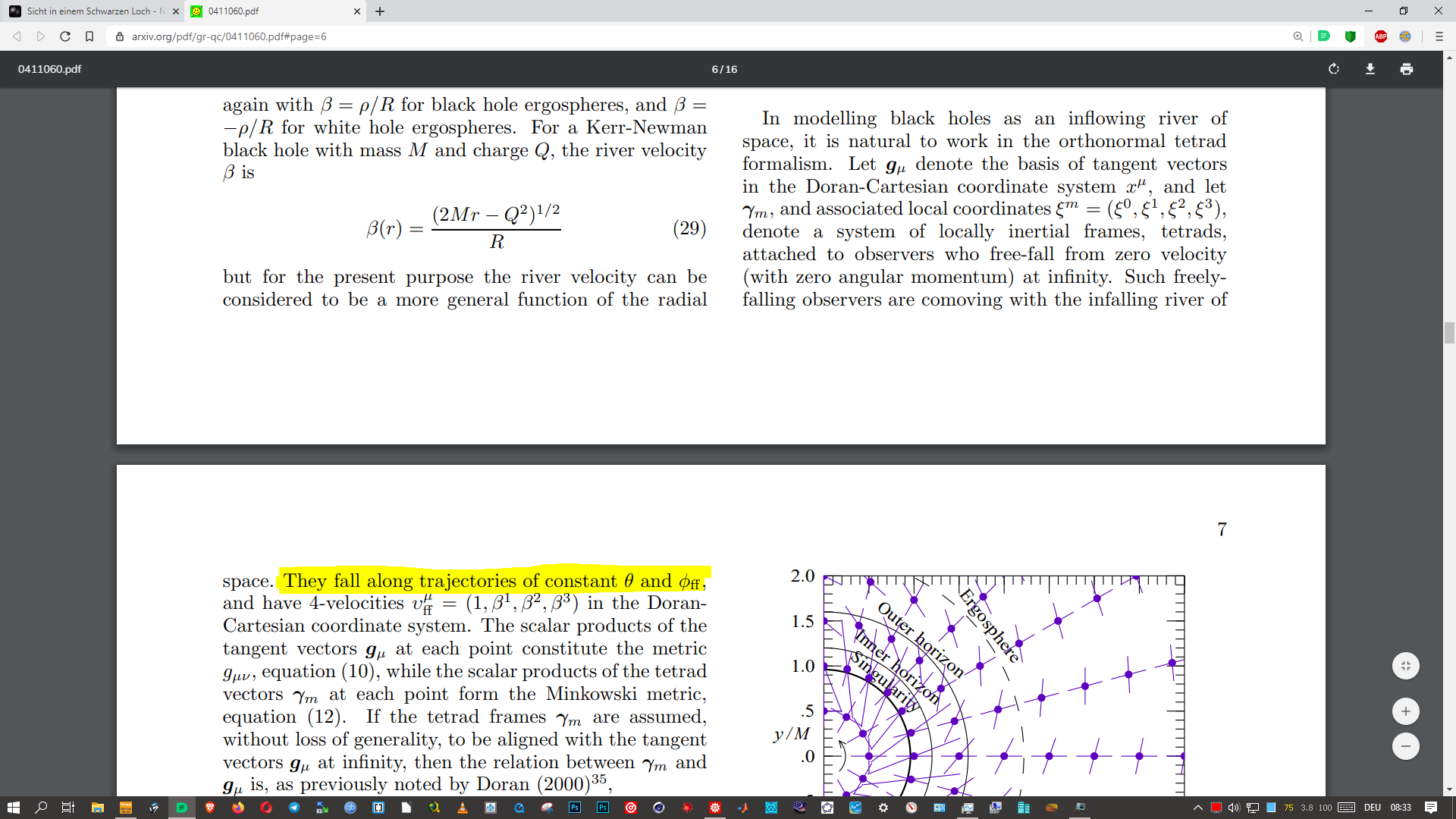Reload the current page
The width and height of the screenshot is (1456, 819).
pyautogui.click(x=65, y=36)
